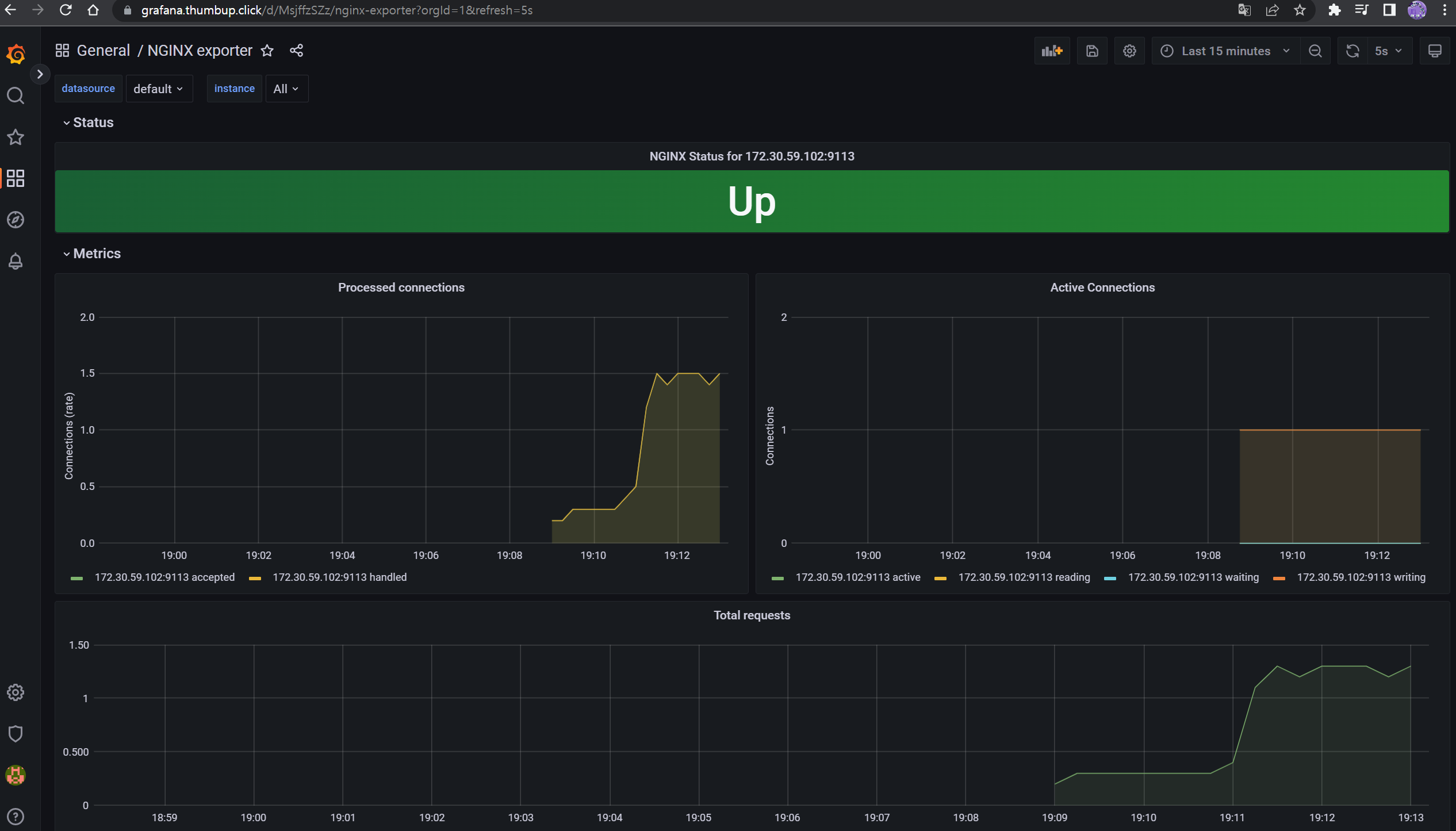Screen dimensions: 1456x831
Task: Mark dashboard as favorite star
Action: point(267,51)
